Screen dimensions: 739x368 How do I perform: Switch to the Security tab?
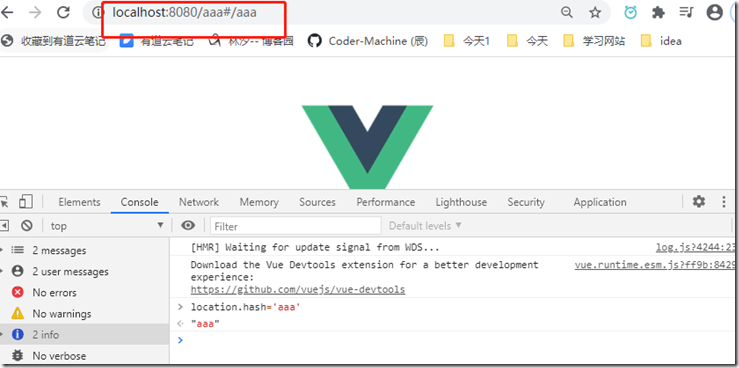tap(526, 202)
